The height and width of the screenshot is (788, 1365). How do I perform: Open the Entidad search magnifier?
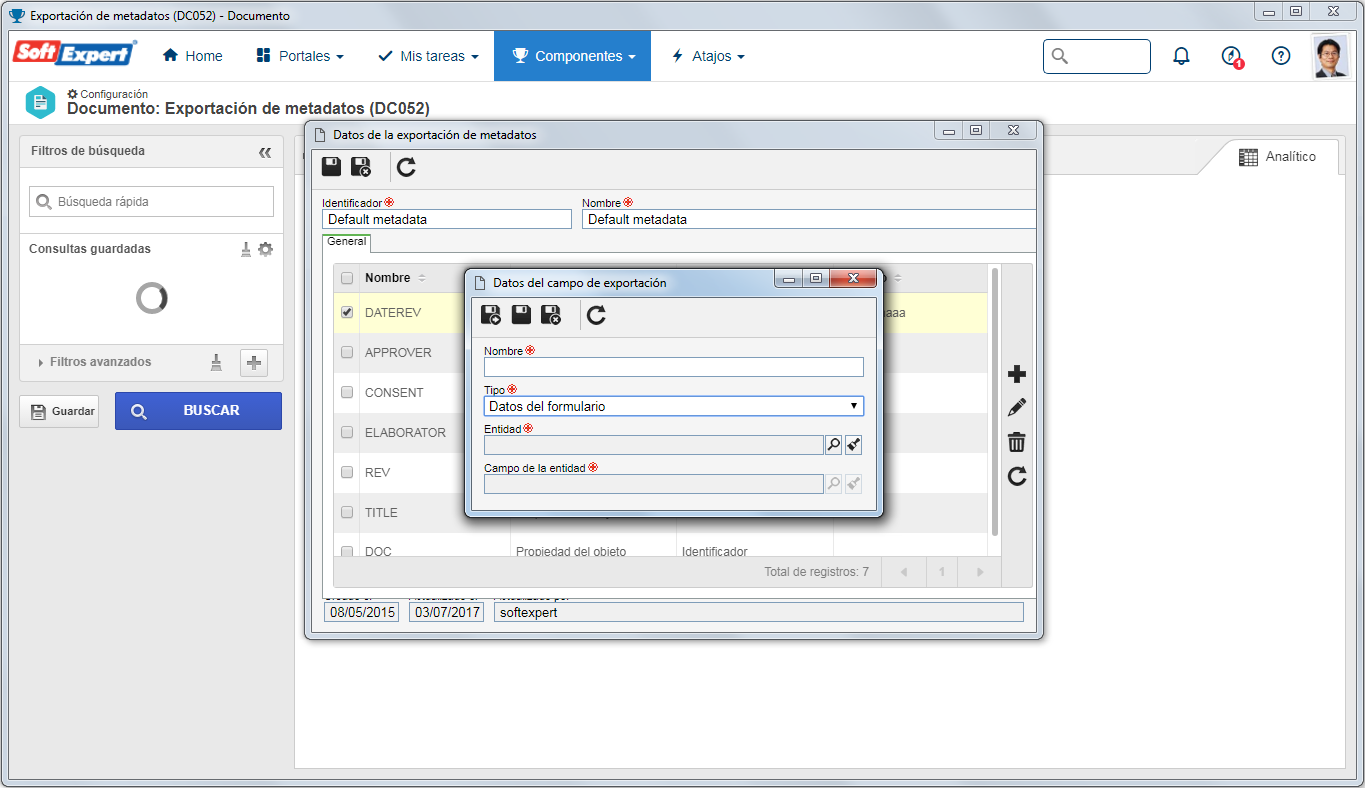(x=834, y=445)
